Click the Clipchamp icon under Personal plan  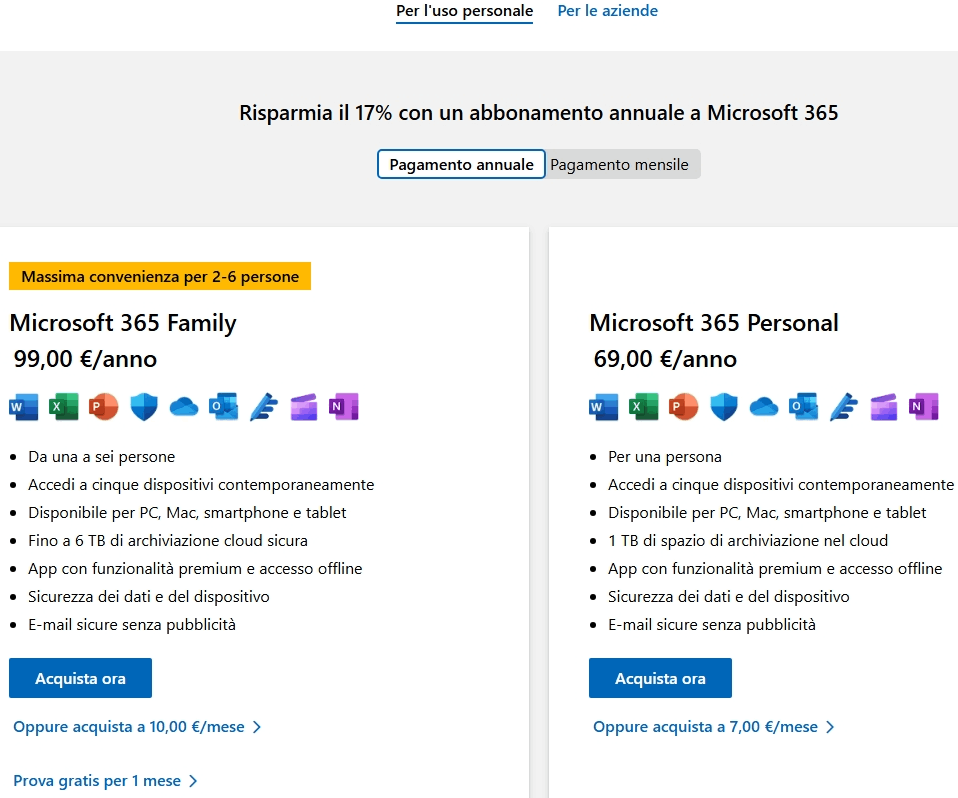(x=883, y=407)
